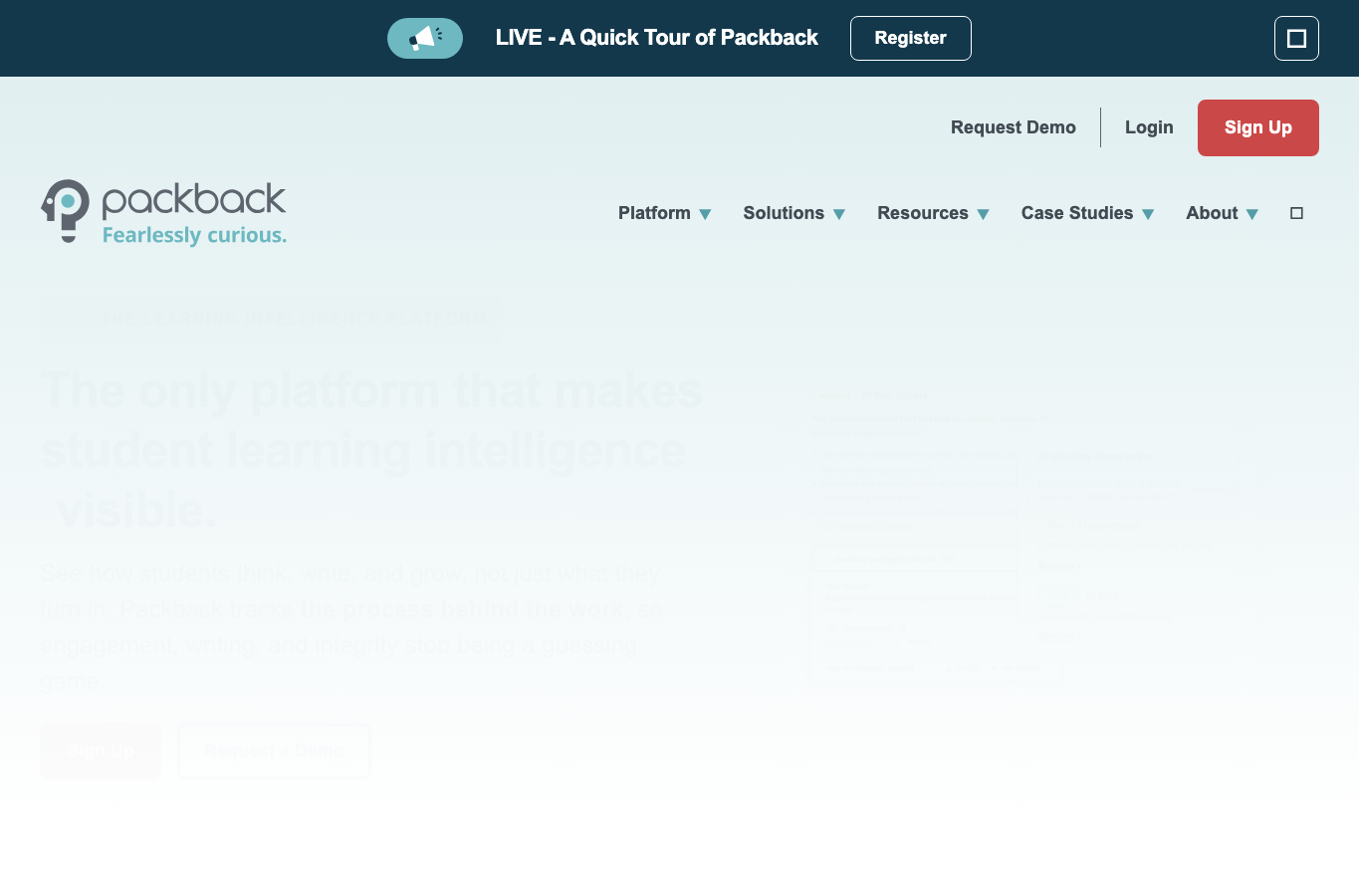Open the Request Demo link
Viewport: 1359px width, 896px height.
click(1014, 127)
